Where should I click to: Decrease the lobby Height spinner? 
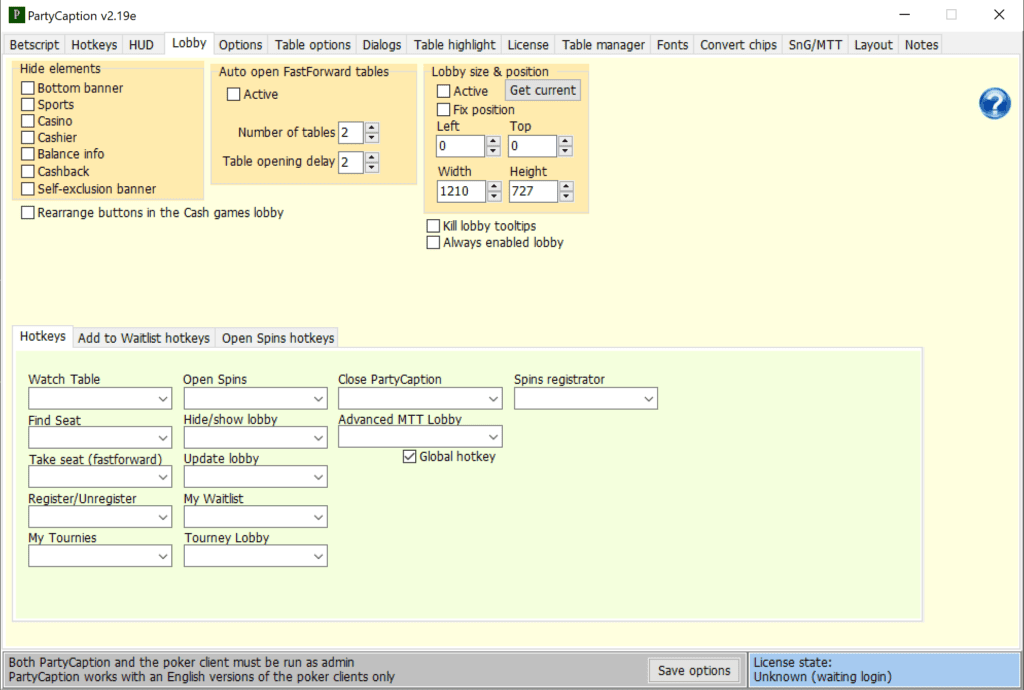pos(566,196)
